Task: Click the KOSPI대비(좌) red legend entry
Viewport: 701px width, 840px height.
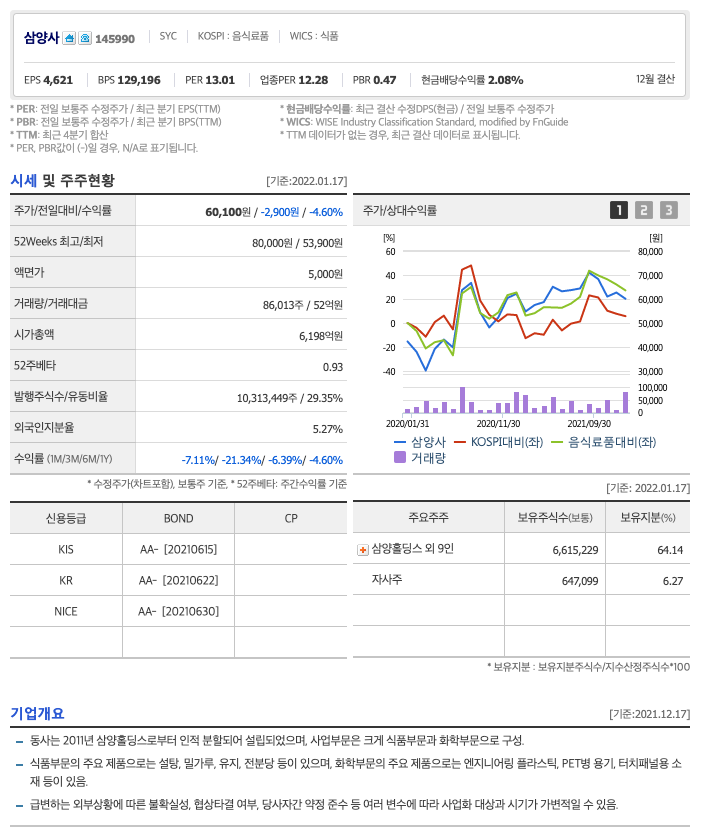Action: click(498, 442)
